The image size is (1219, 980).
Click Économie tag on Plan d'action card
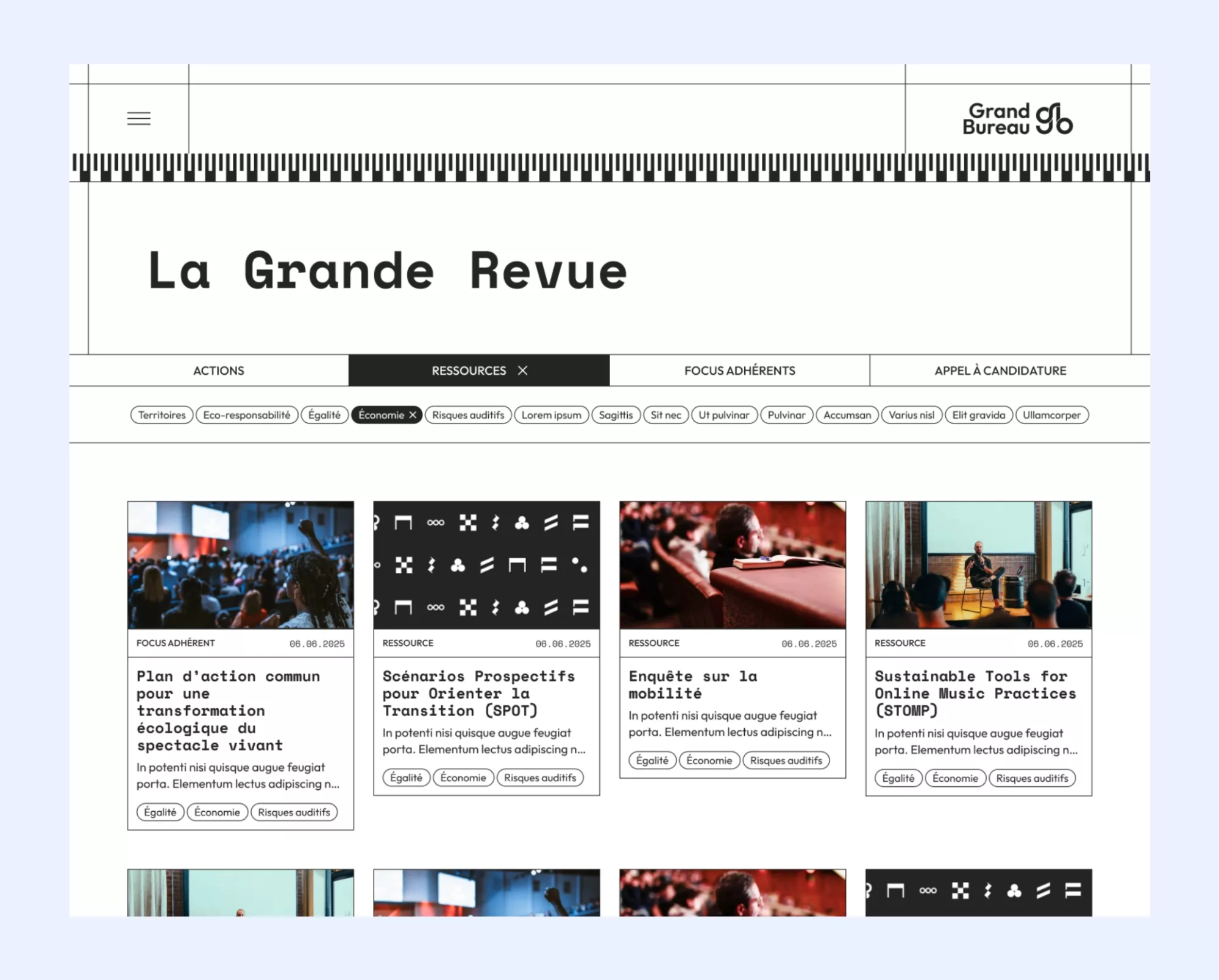[x=217, y=812]
